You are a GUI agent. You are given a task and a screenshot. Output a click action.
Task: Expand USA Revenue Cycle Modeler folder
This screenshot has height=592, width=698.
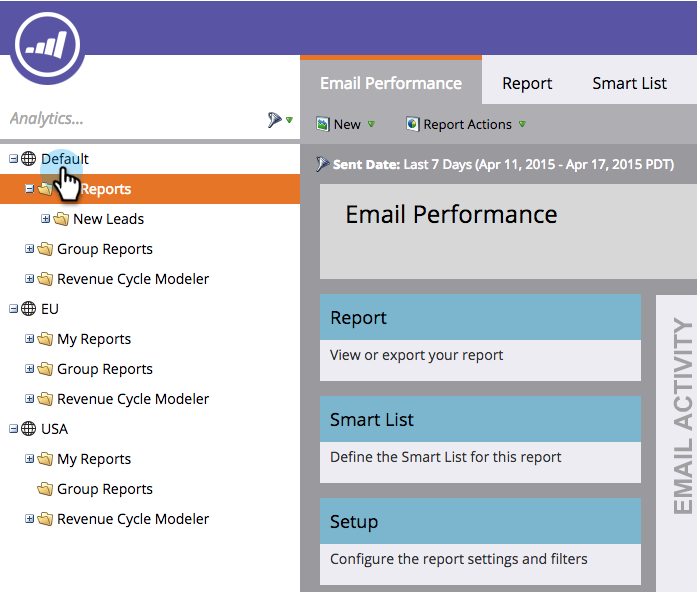(29, 519)
